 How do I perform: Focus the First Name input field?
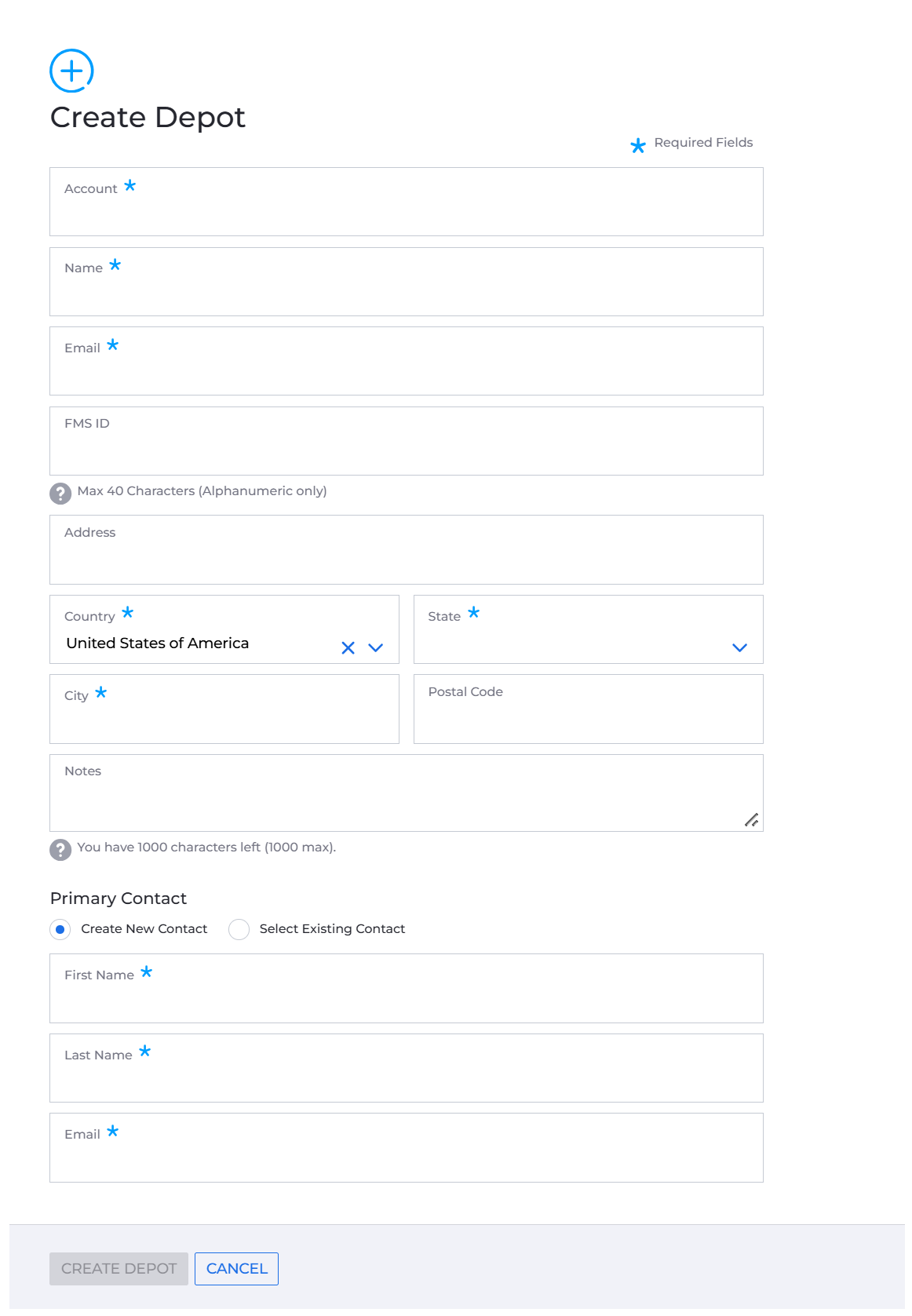[407, 988]
